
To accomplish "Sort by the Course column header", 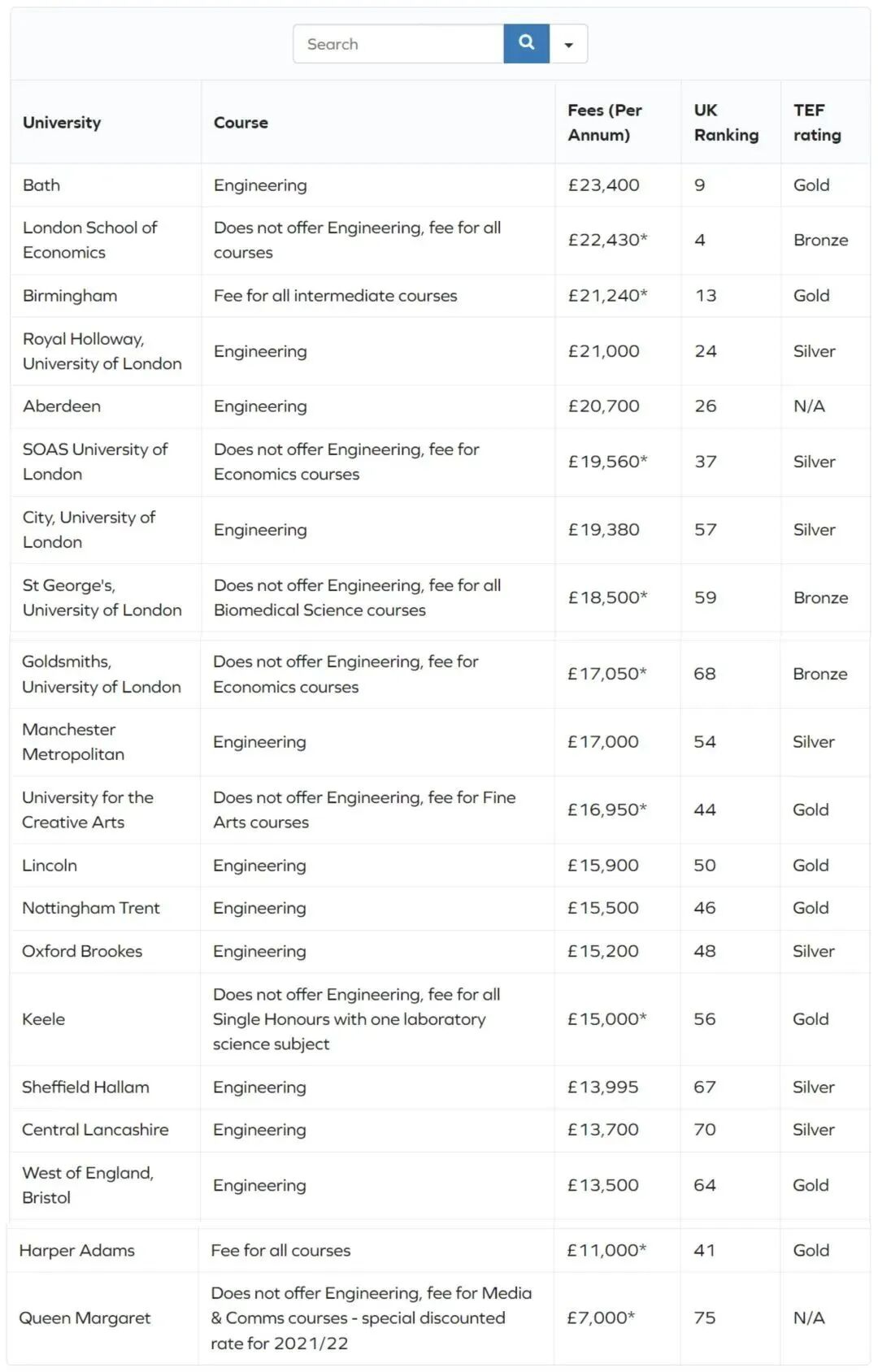I will click(x=241, y=123).
